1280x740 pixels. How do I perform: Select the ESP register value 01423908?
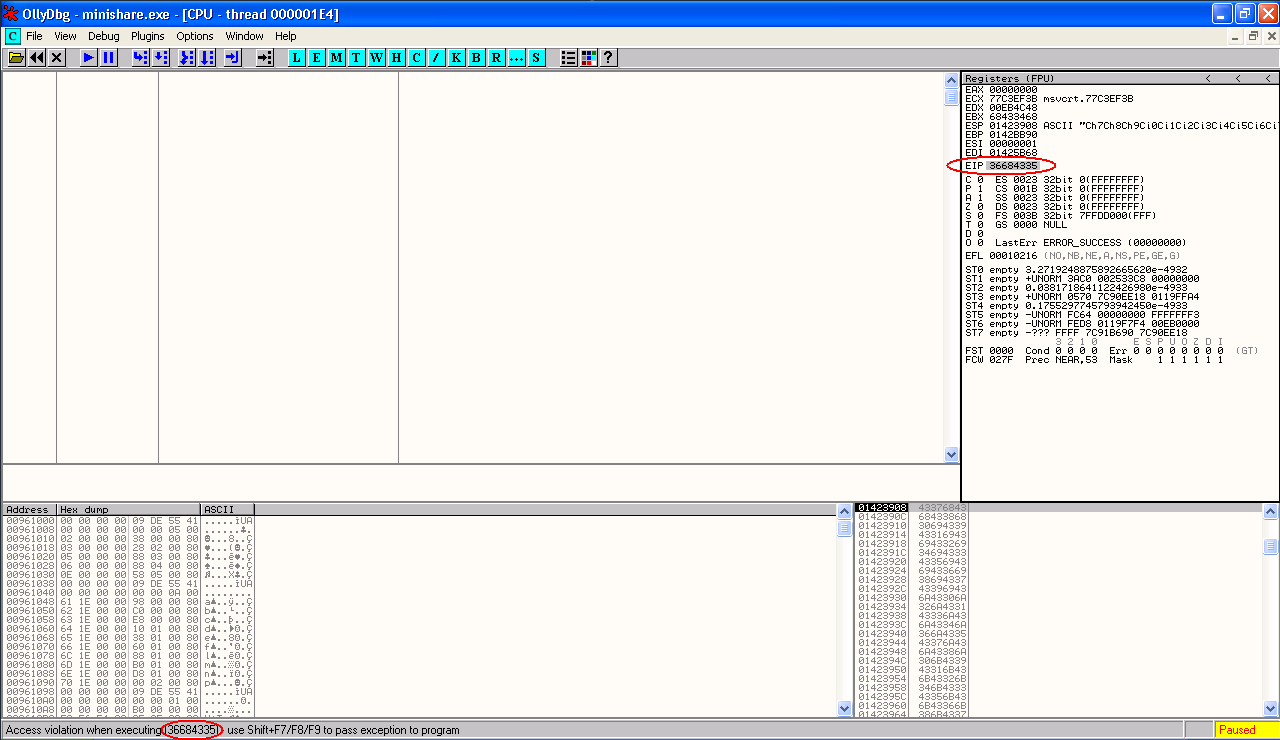[1014, 126]
